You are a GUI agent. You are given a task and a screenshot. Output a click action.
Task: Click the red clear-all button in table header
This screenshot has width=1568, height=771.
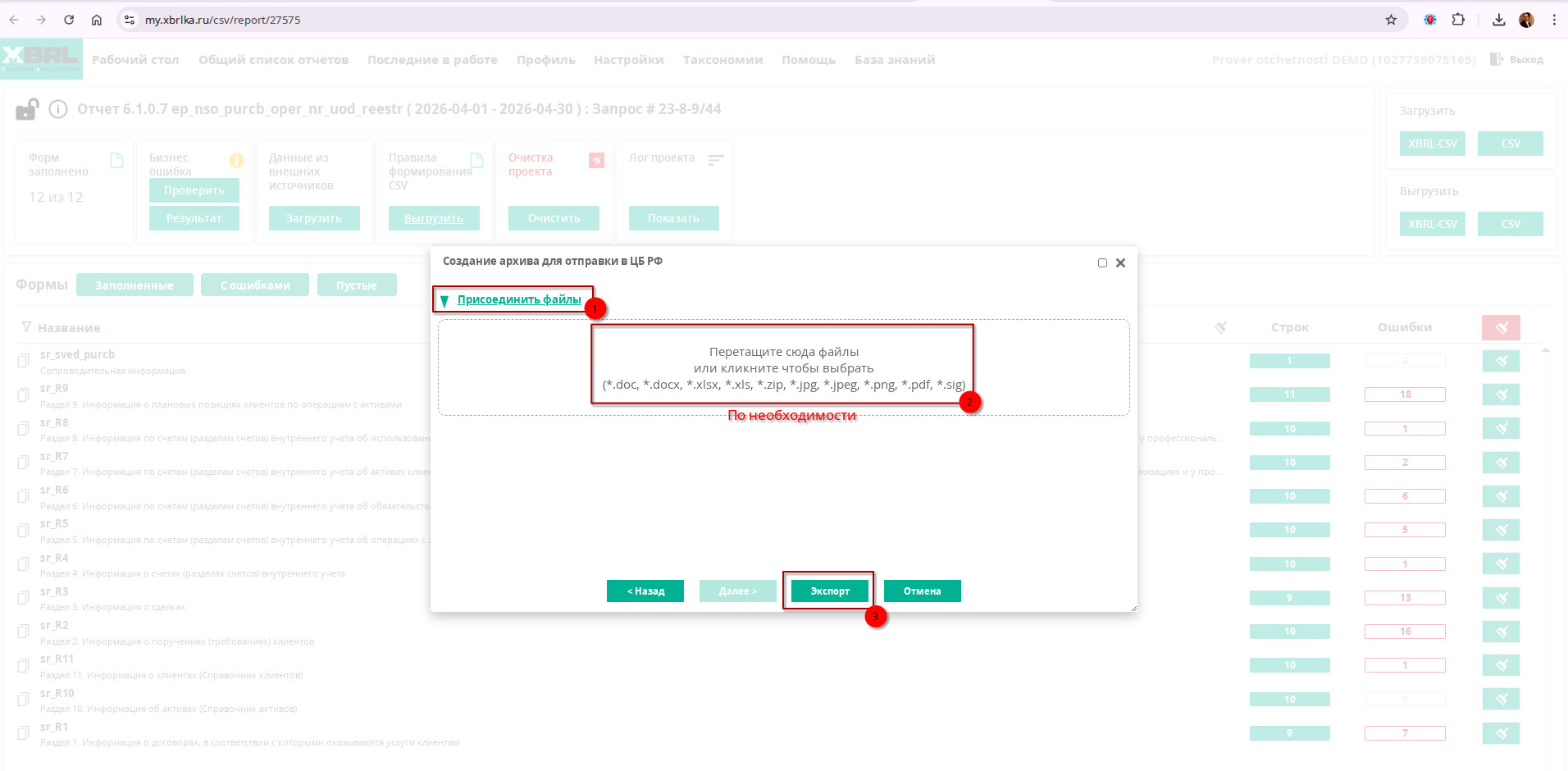click(x=1501, y=327)
